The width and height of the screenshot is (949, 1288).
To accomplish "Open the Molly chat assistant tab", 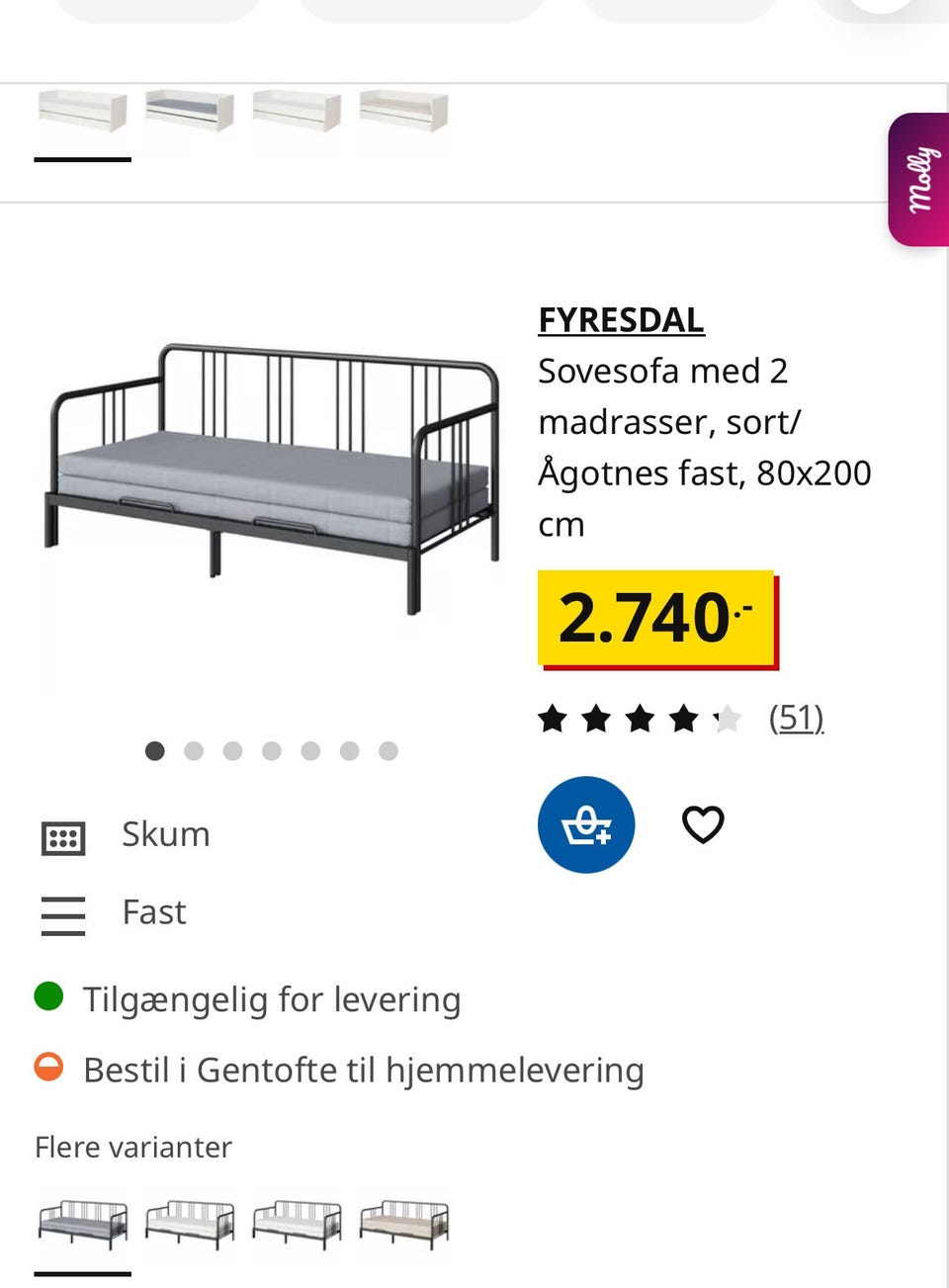I will [919, 179].
